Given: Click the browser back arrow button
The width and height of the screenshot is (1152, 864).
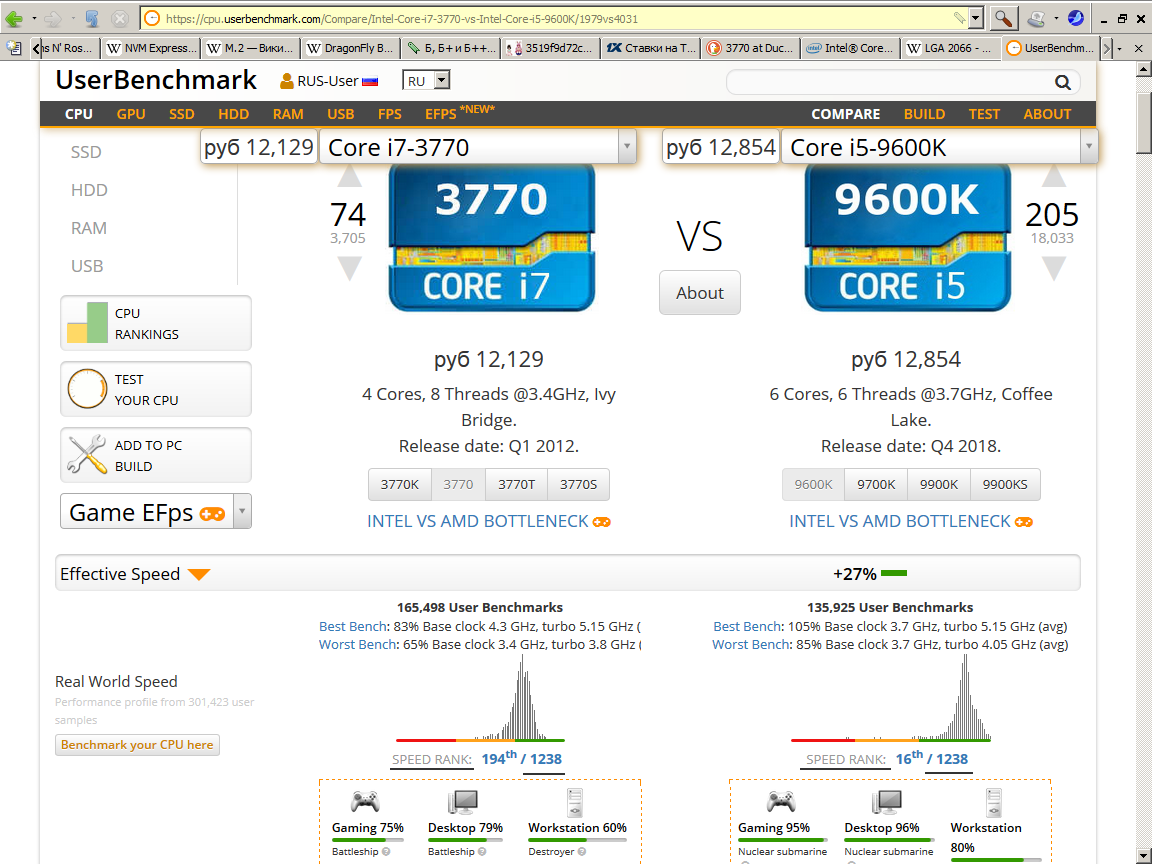Looking at the screenshot, I should click(14, 18).
